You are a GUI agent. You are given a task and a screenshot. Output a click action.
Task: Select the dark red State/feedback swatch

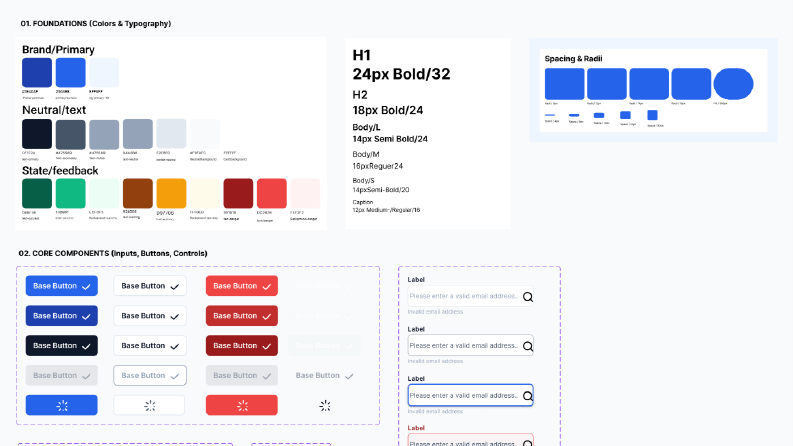pos(238,193)
